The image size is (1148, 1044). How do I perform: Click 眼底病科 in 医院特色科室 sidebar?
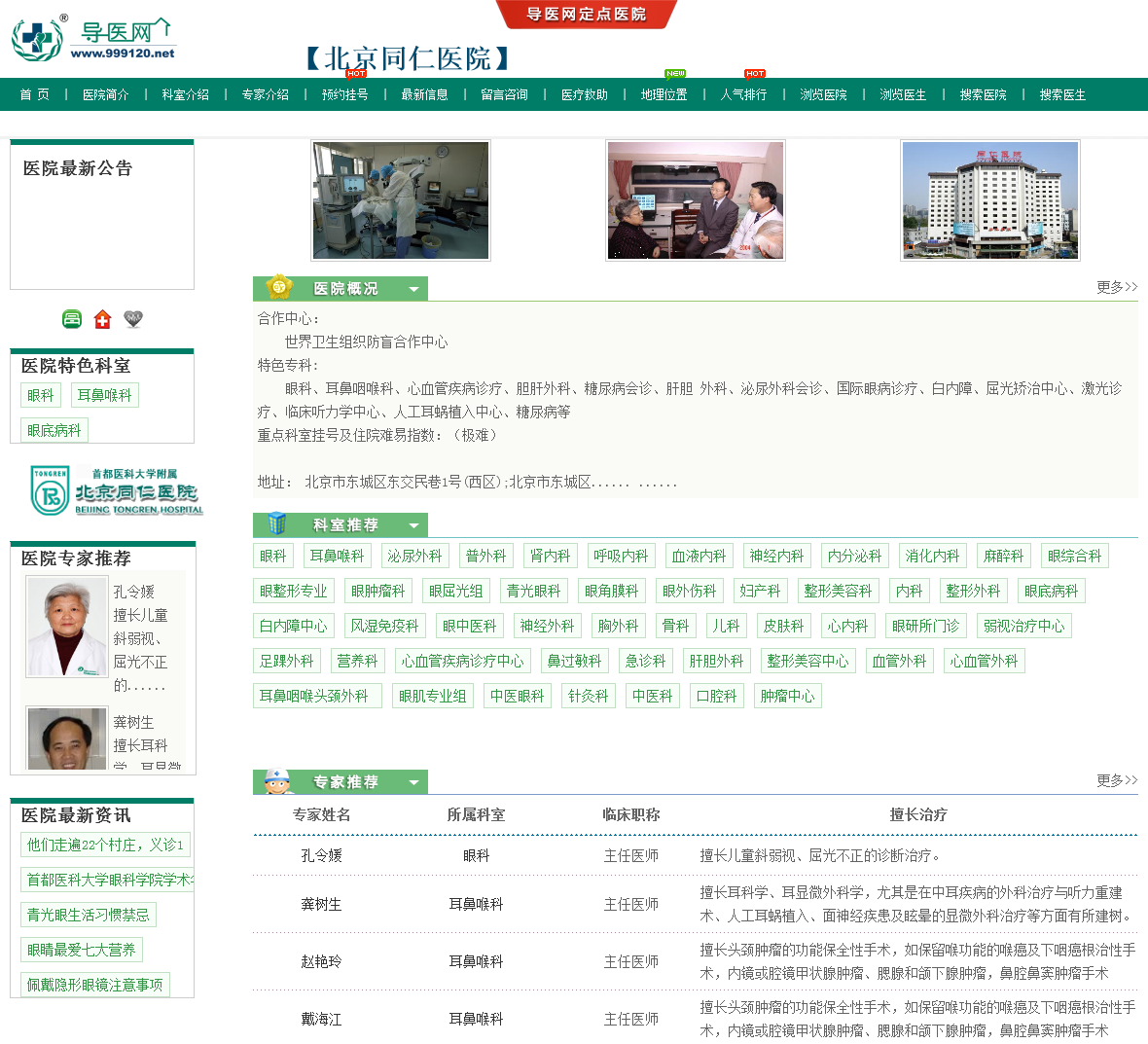(54, 430)
